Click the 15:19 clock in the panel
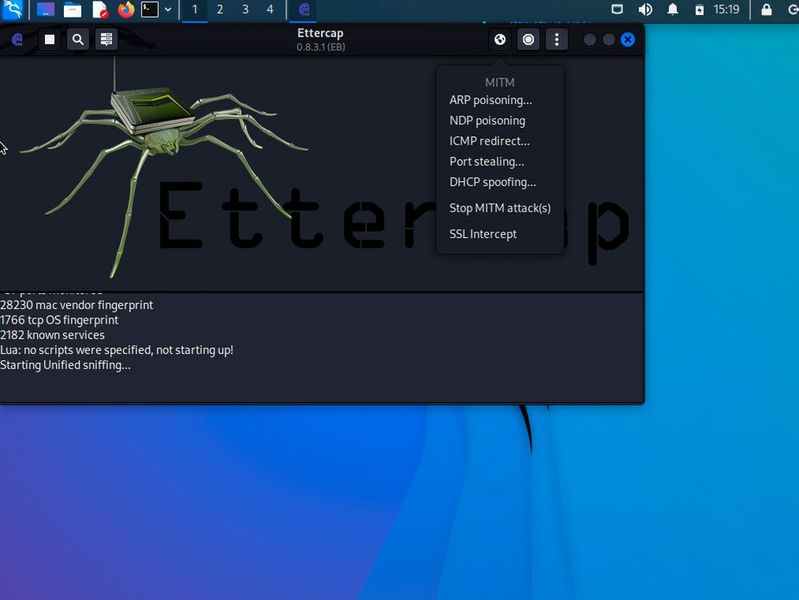Screen dimensions: 799x600 (x=726, y=10)
